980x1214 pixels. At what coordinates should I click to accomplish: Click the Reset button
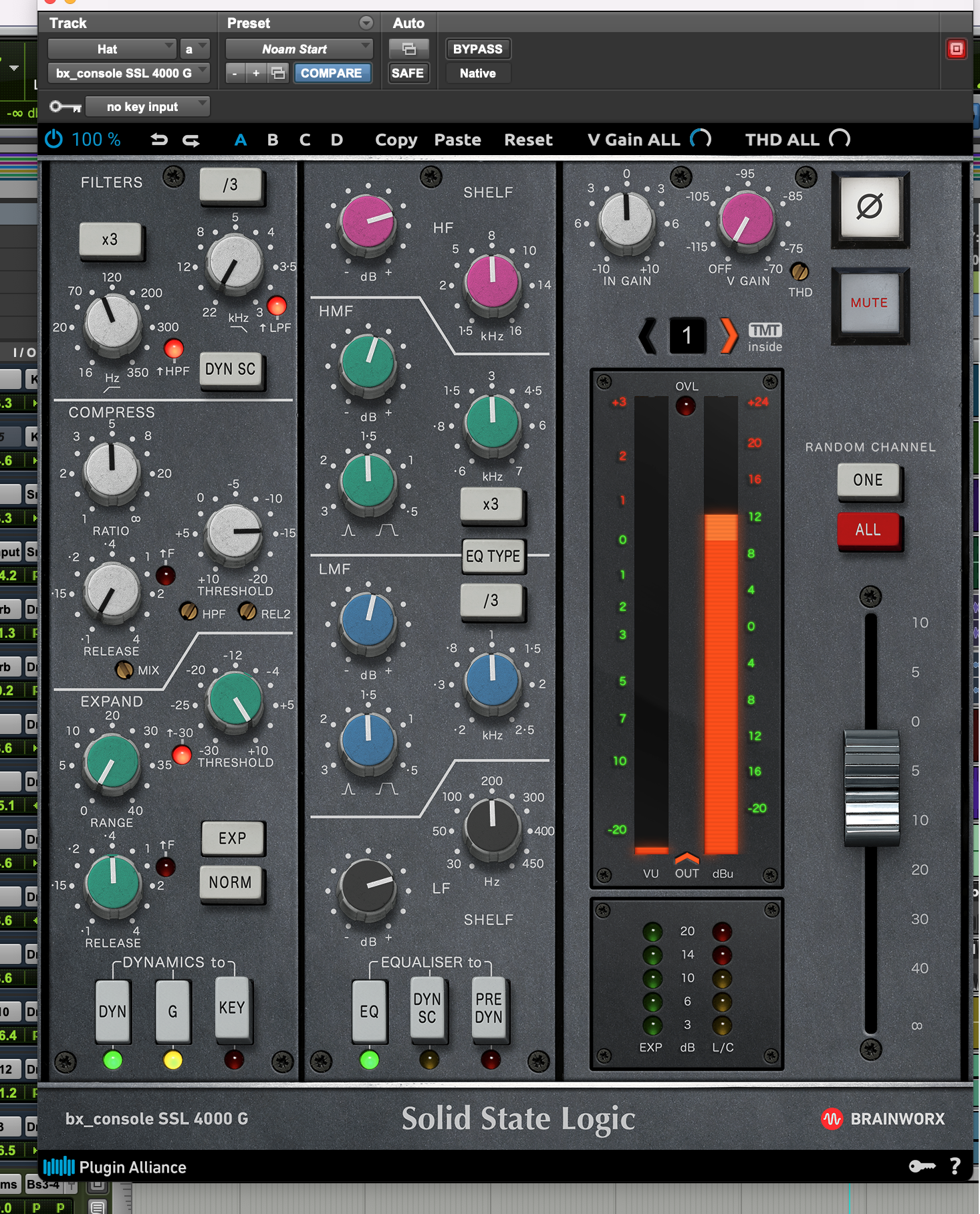coord(528,140)
